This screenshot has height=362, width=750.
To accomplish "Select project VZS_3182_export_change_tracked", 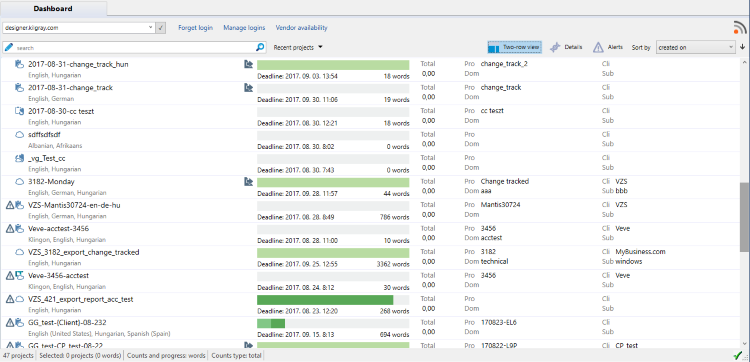I will point(84,252).
